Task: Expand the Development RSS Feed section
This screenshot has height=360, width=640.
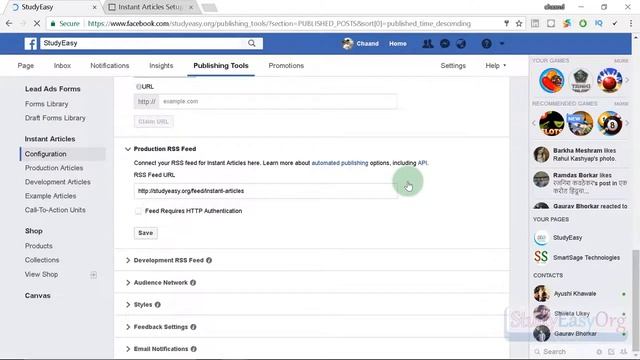Action: point(128,260)
